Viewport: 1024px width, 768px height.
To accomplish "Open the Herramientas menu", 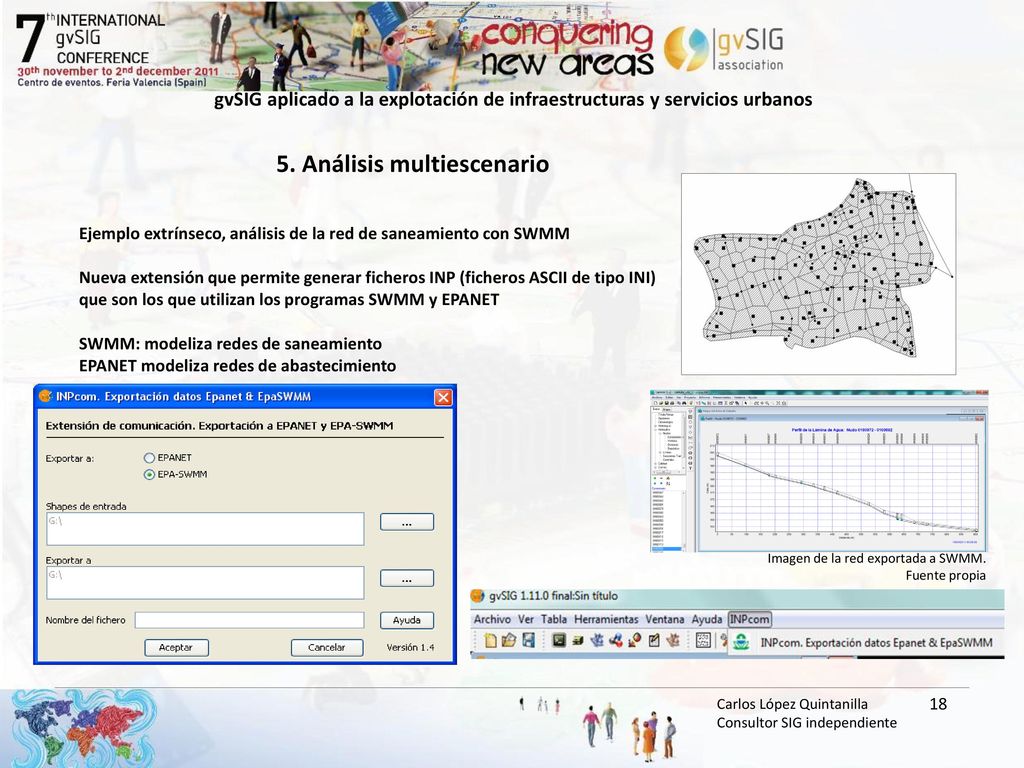I will coord(606,619).
